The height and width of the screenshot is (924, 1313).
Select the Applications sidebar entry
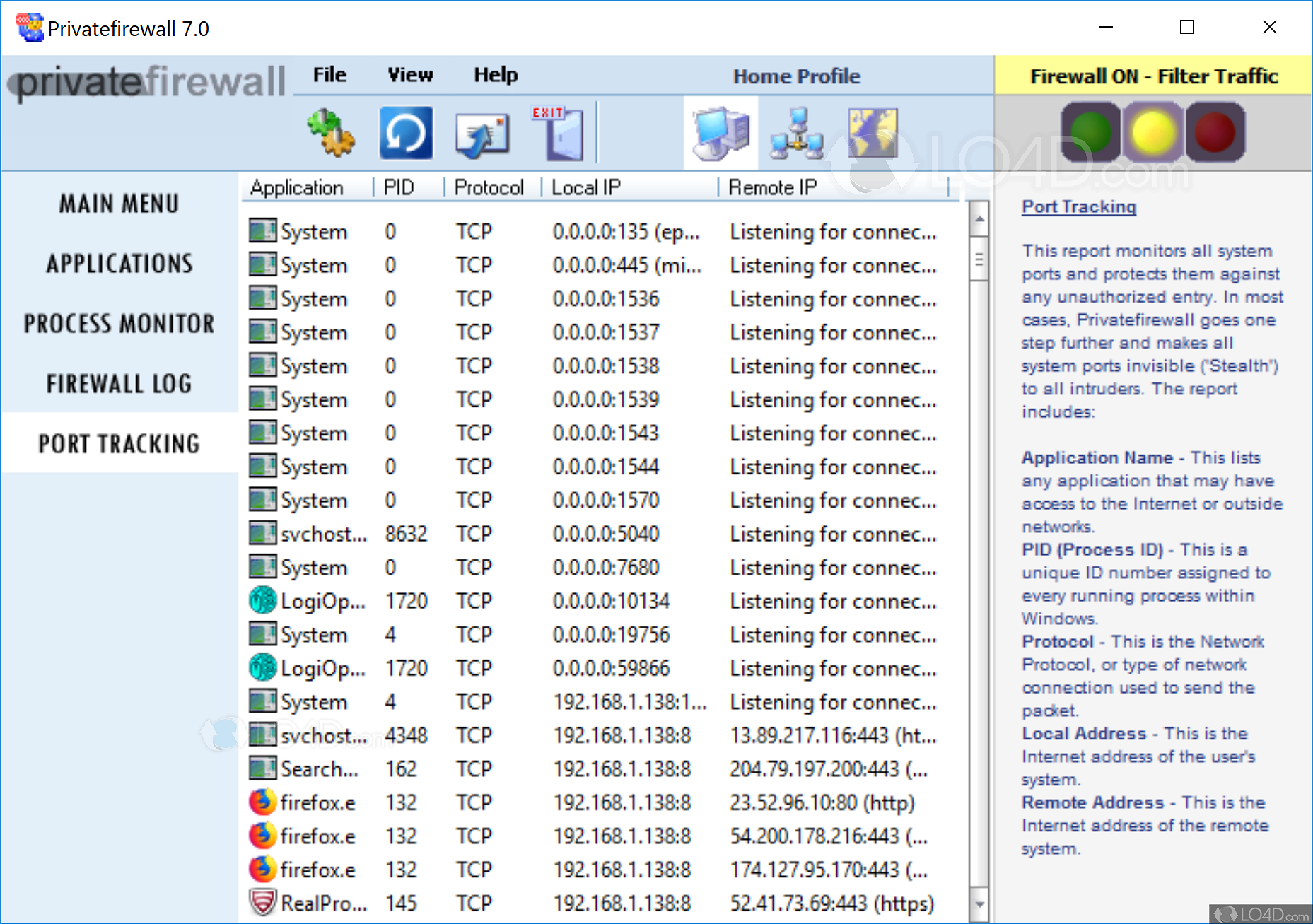pos(118,263)
